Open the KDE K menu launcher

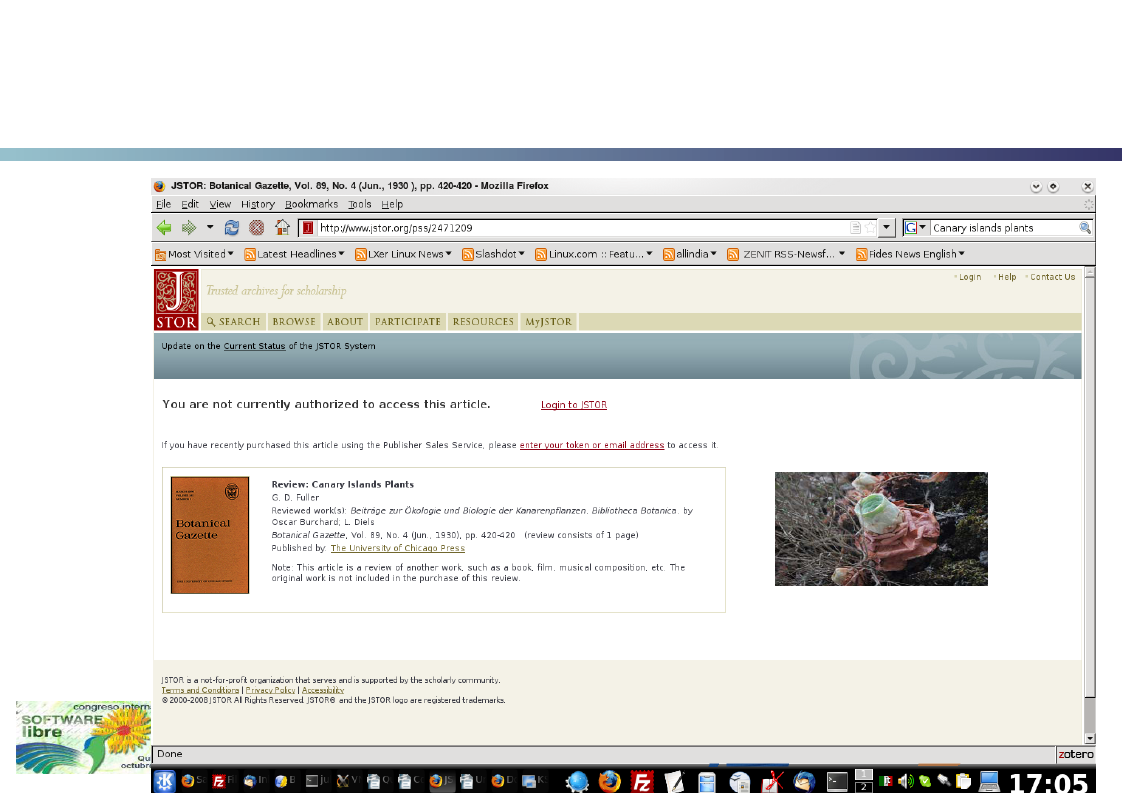tap(164, 780)
